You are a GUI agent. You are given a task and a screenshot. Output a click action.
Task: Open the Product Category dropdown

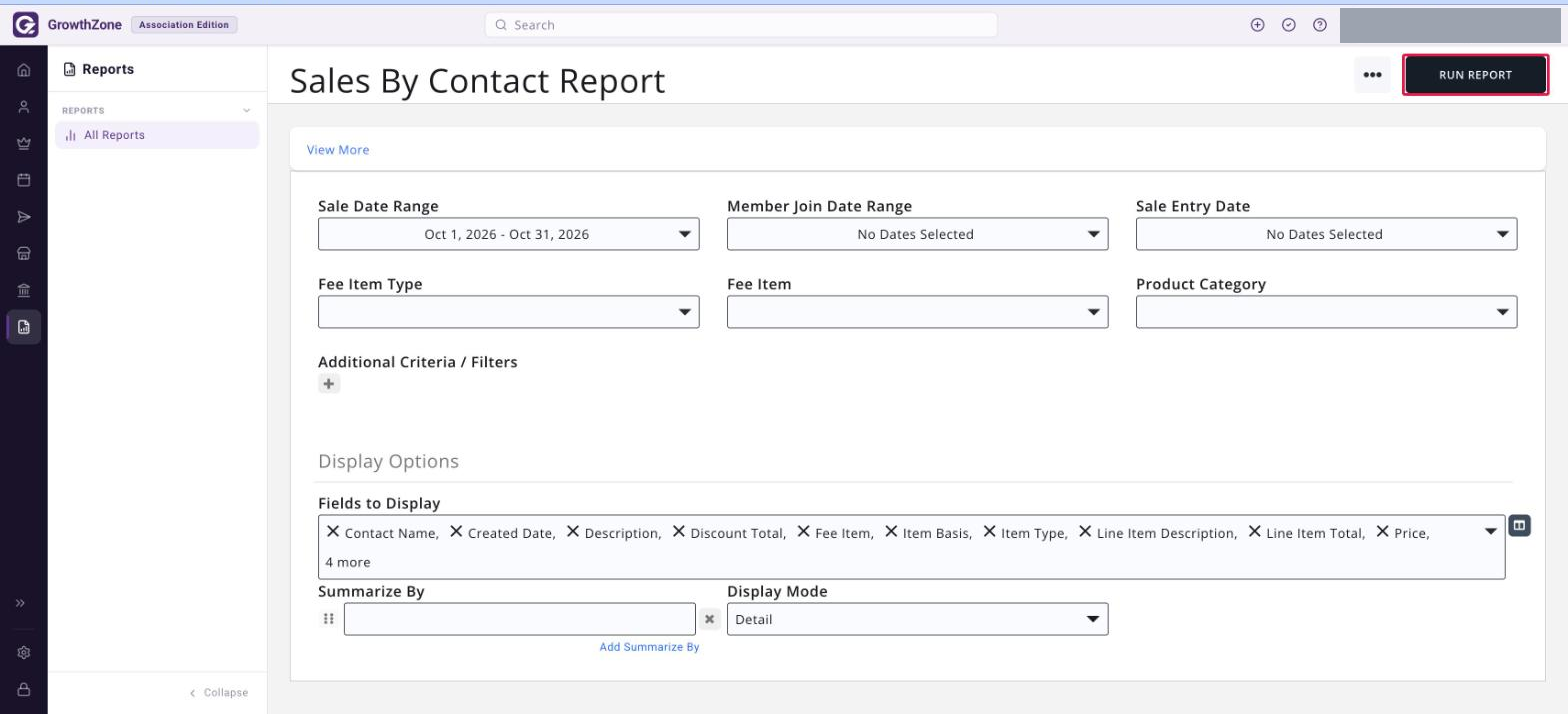(1326, 312)
